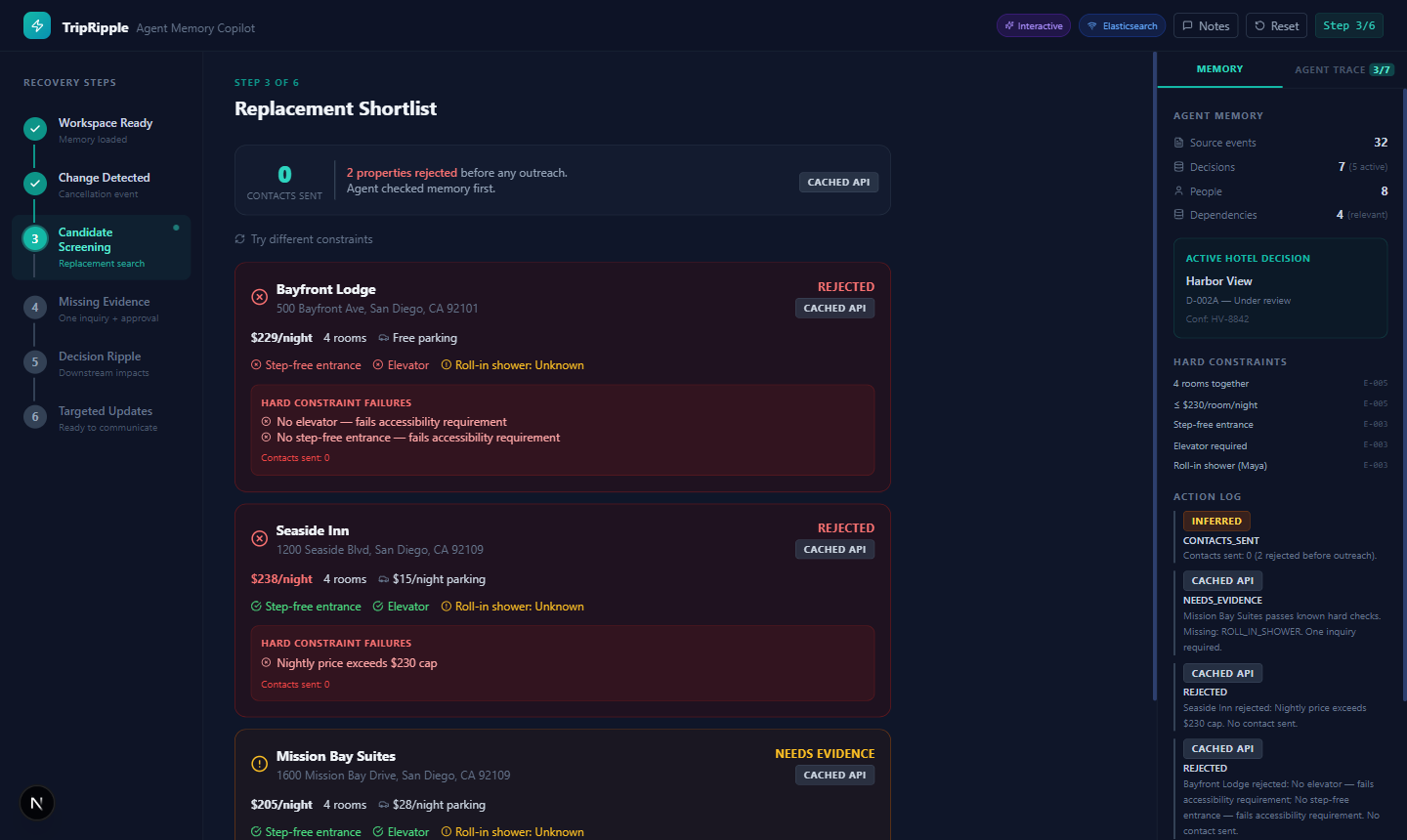Click the INFERRED tag in the Action Log
The width and height of the screenshot is (1407, 840).
1216,522
